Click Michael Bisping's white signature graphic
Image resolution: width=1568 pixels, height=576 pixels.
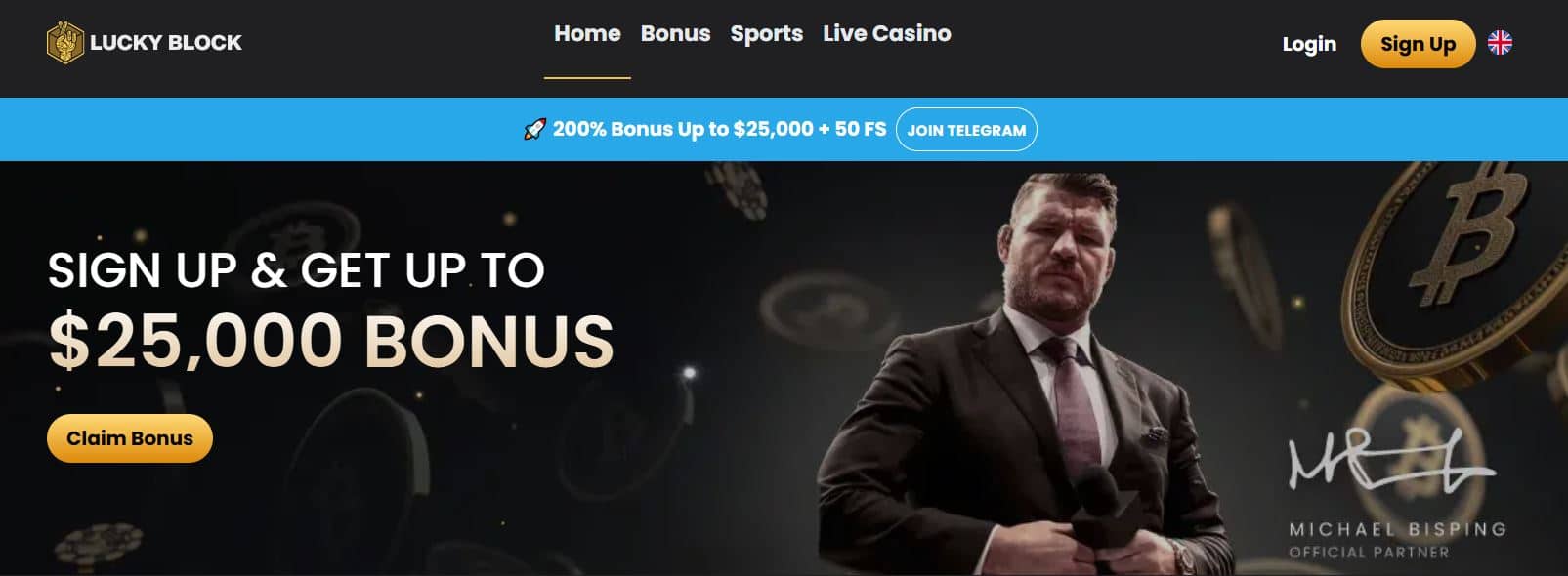coord(1391,459)
